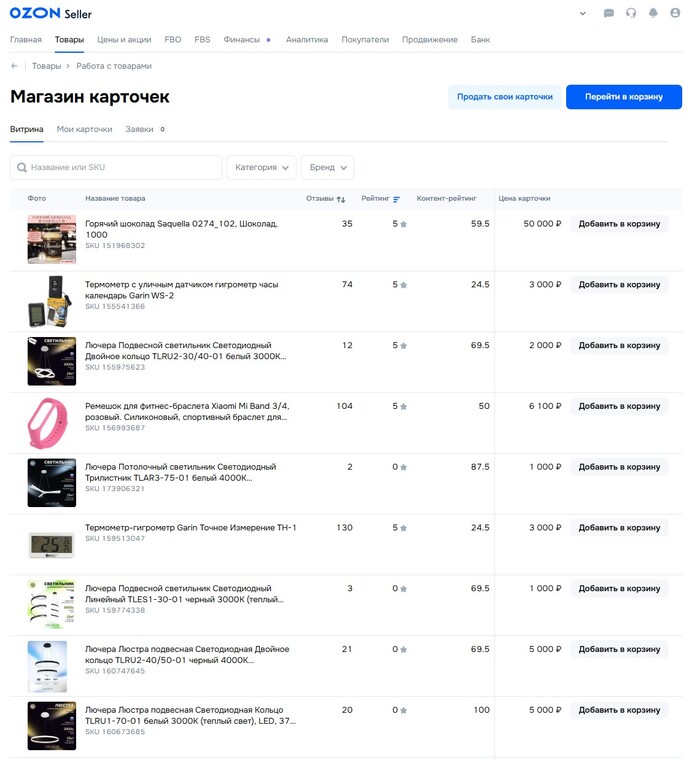Click the Товары breadcrumb link

point(46,66)
